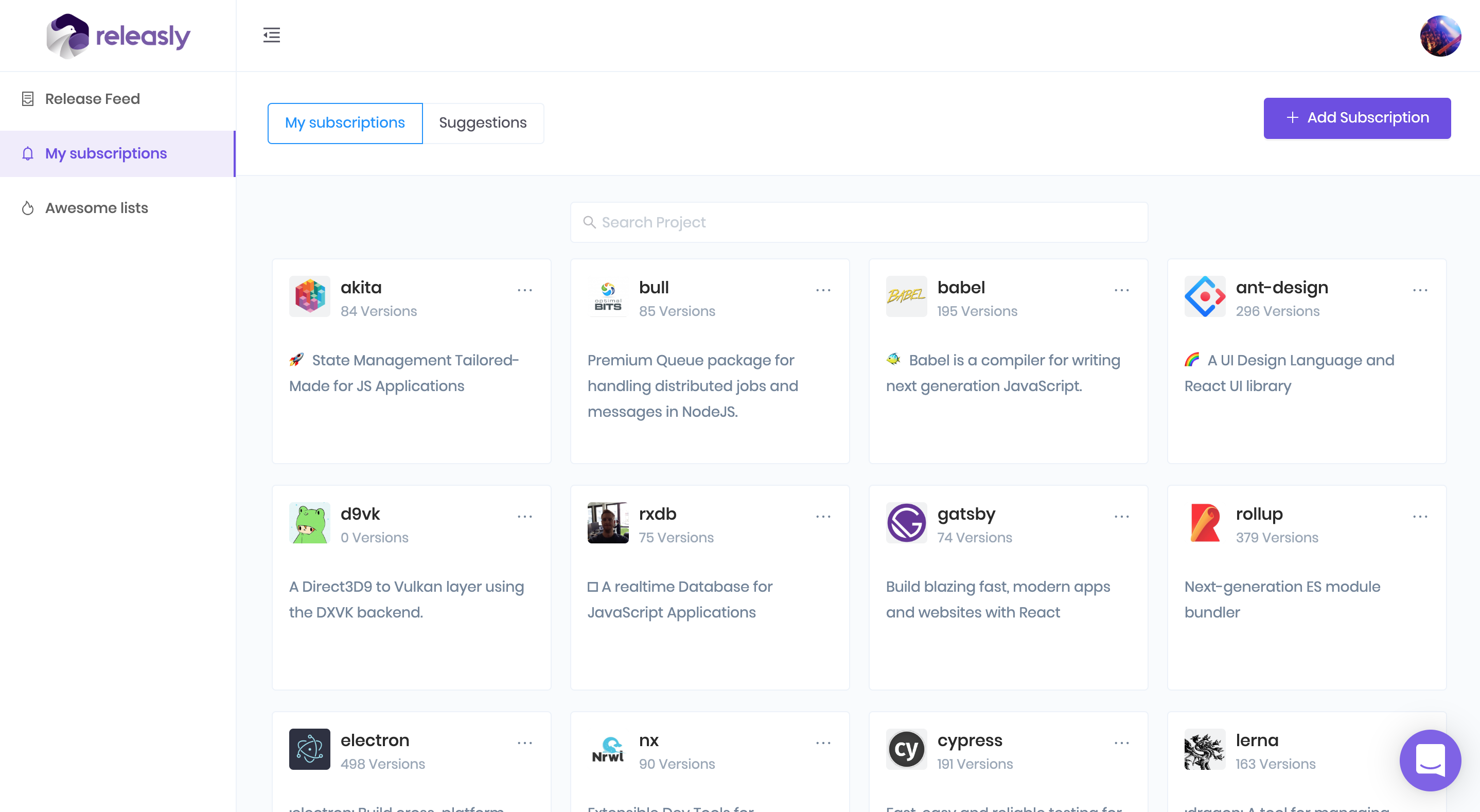
Task: Click the nx Nrwl logo
Action: [x=608, y=749]
